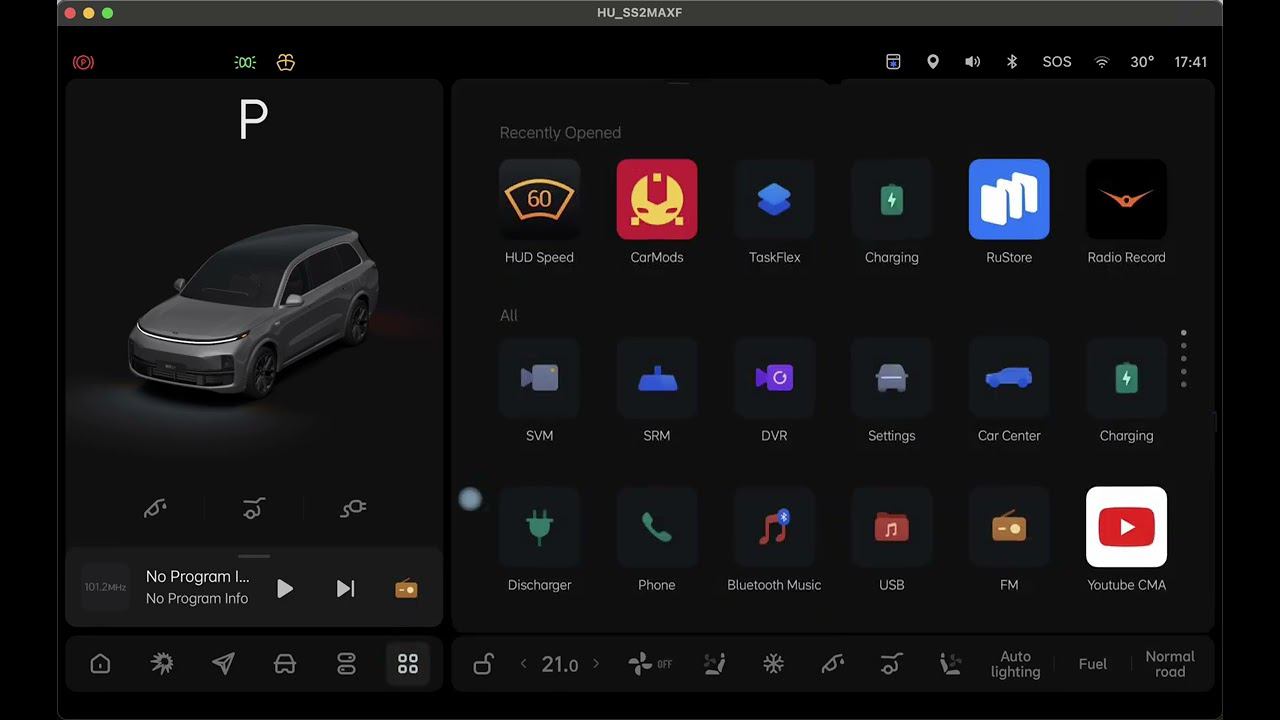Click the plug connector icon under car
This screenshot has height=720, width=1280.
point(353,509)
